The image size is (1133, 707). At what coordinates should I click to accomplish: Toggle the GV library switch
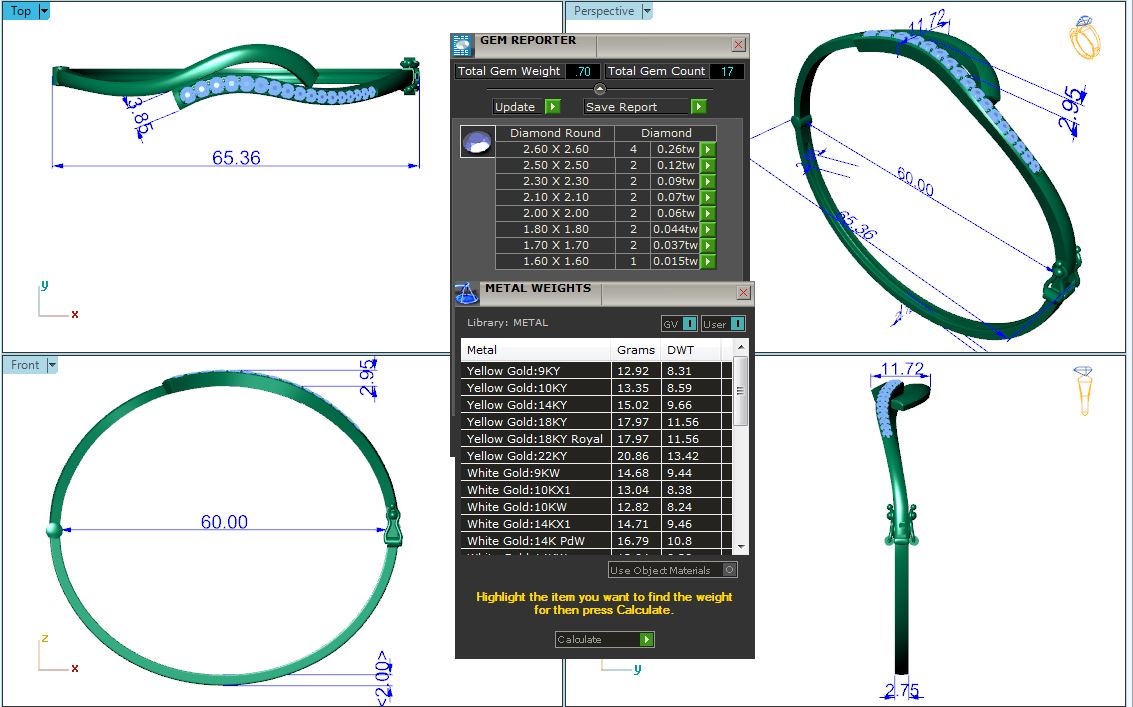(x=680, y=323)
